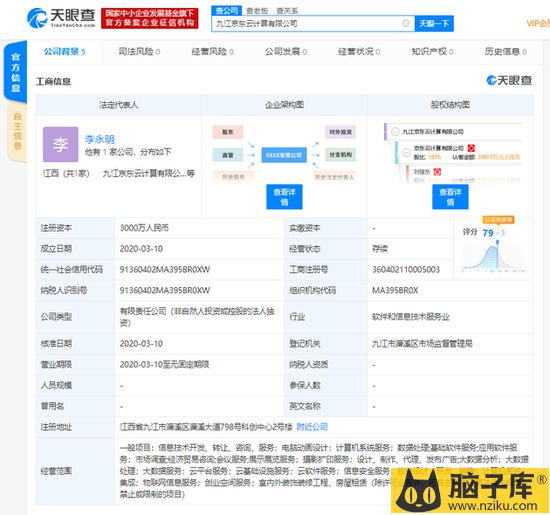
Task: Click the 天眼一下 search button
Action: (x=434, y=24)
